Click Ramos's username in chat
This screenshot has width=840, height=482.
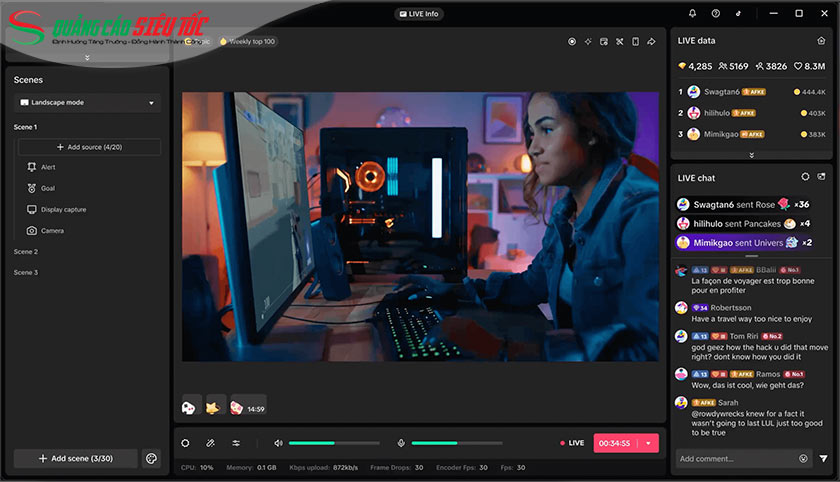coord(768,374)
